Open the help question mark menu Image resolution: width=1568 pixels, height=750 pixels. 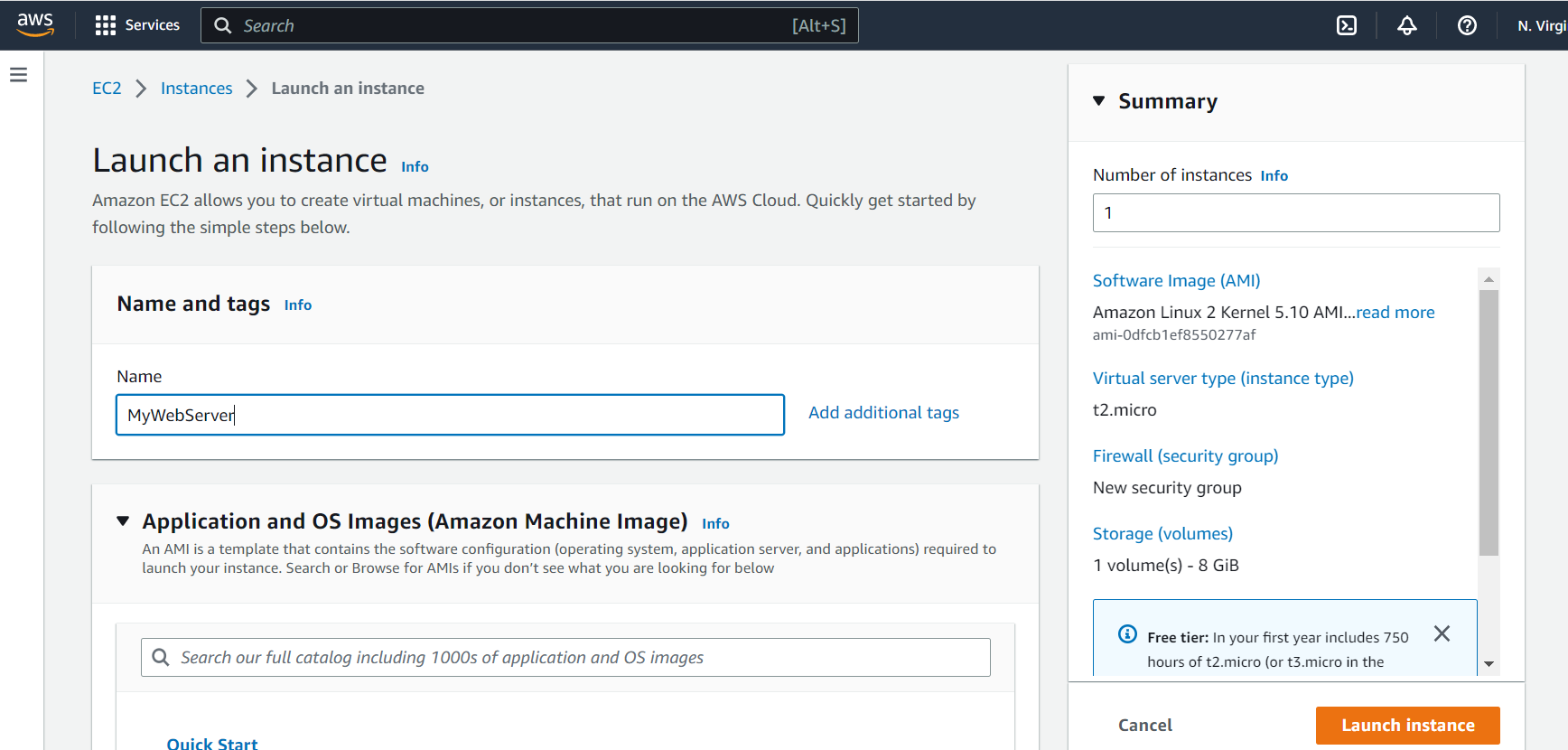click(1467, 25)
